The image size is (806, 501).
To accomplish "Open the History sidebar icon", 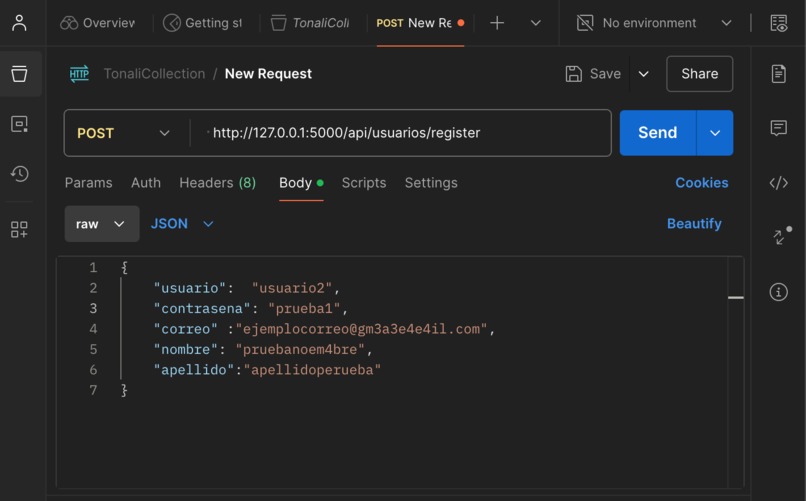I will (x=20, y=174).
